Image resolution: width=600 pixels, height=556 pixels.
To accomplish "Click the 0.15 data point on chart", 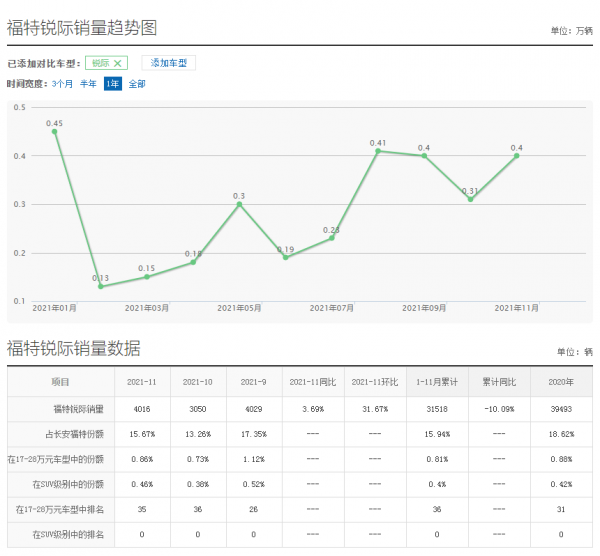I will pos(147,277).
